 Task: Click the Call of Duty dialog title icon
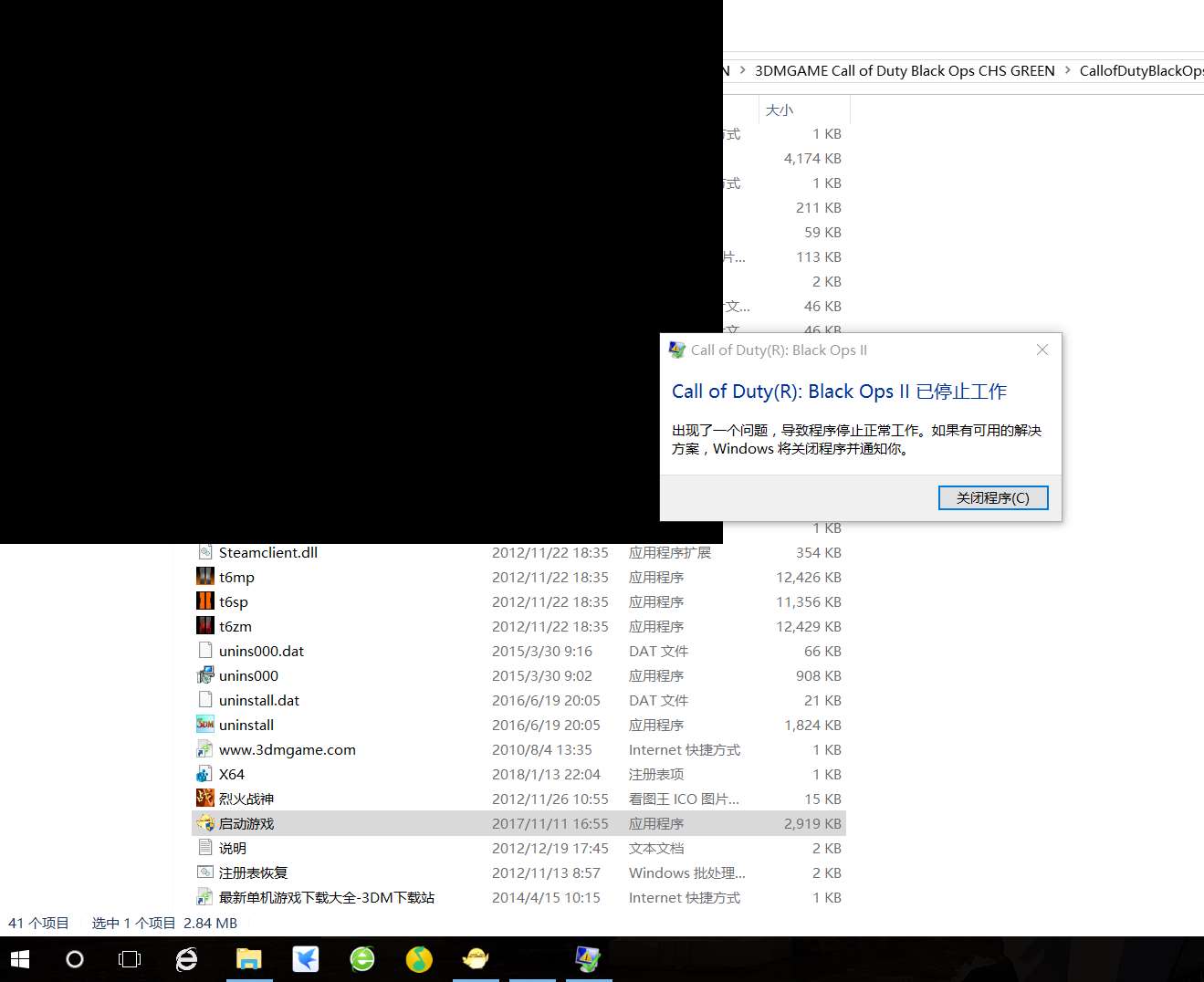[677, 350]
